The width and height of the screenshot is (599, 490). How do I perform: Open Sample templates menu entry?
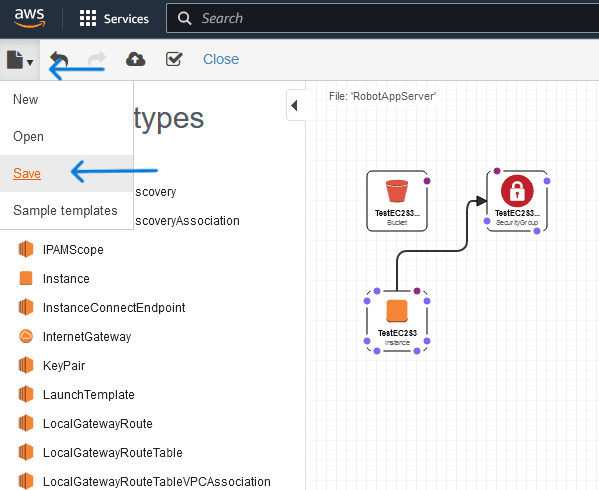(x=66, y=210)
